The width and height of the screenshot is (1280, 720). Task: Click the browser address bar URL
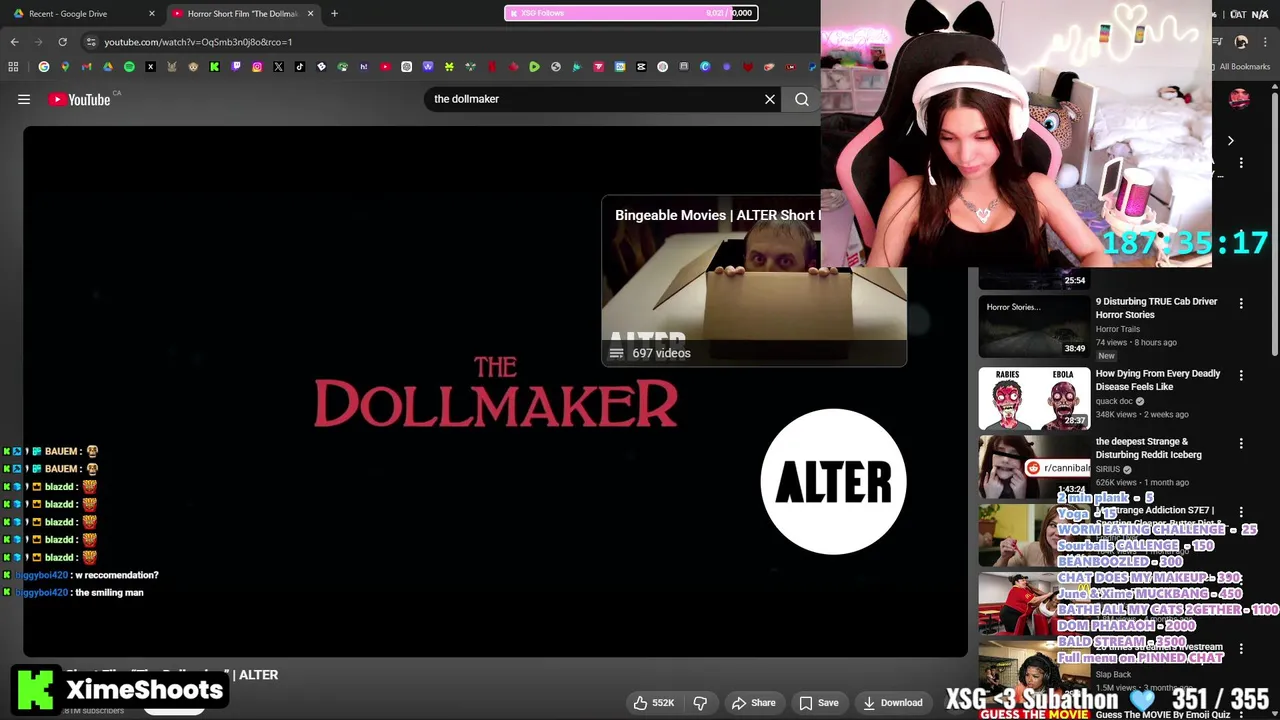(x=198, y=42)
